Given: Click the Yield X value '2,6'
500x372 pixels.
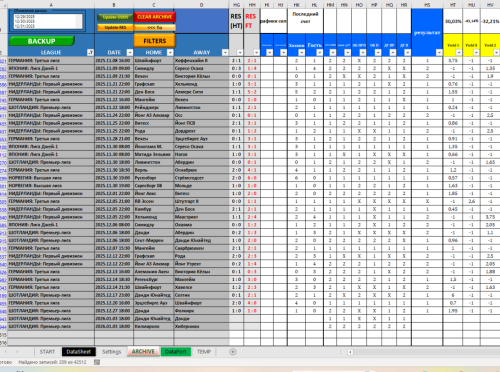Looking at the screenshot, I should 471,201.
